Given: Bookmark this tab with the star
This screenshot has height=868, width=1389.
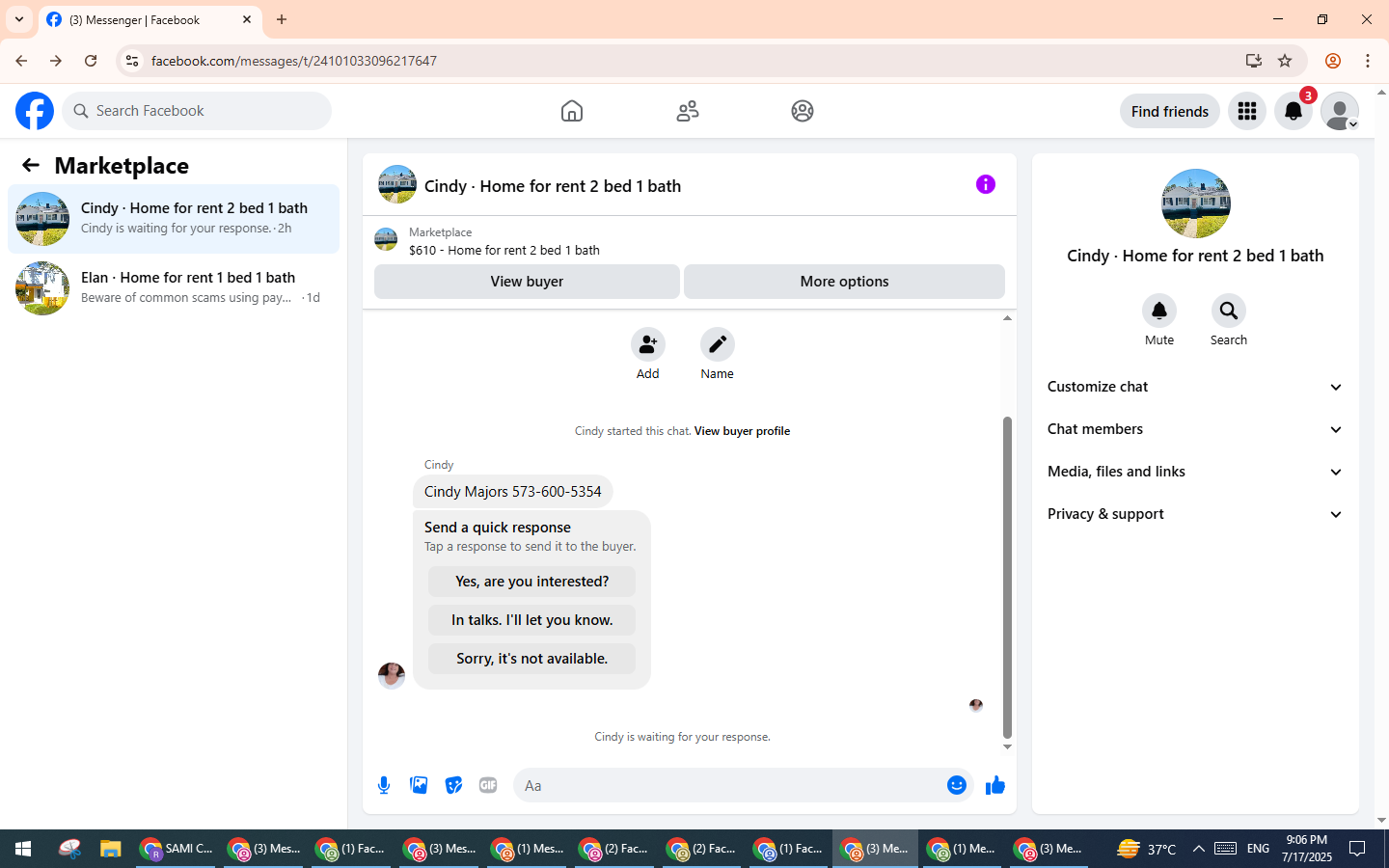Looking at the screenshot, I should (x=1285, y=61).
